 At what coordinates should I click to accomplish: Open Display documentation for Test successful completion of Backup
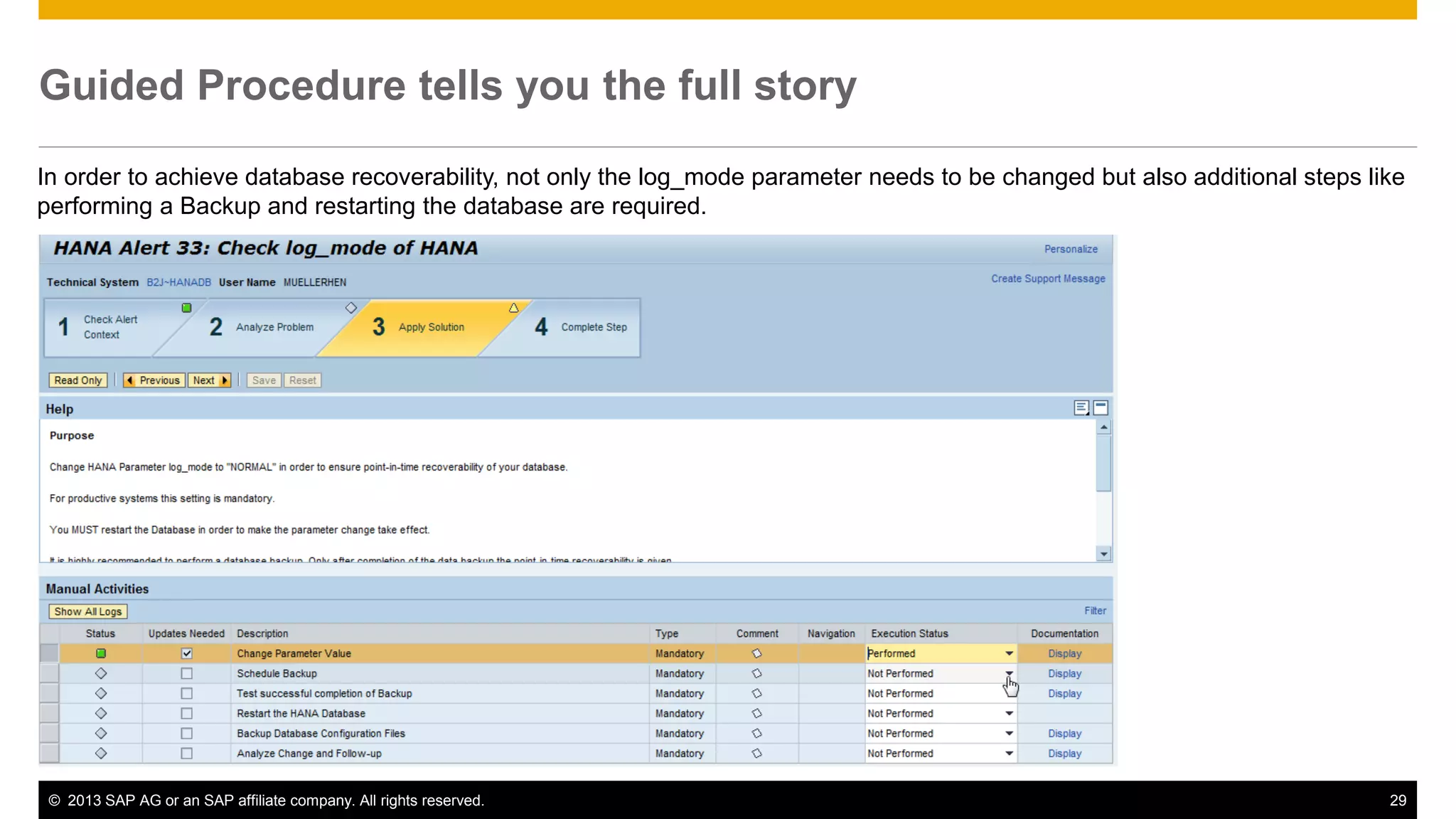pyautogui.click(x=1064, y=693)
